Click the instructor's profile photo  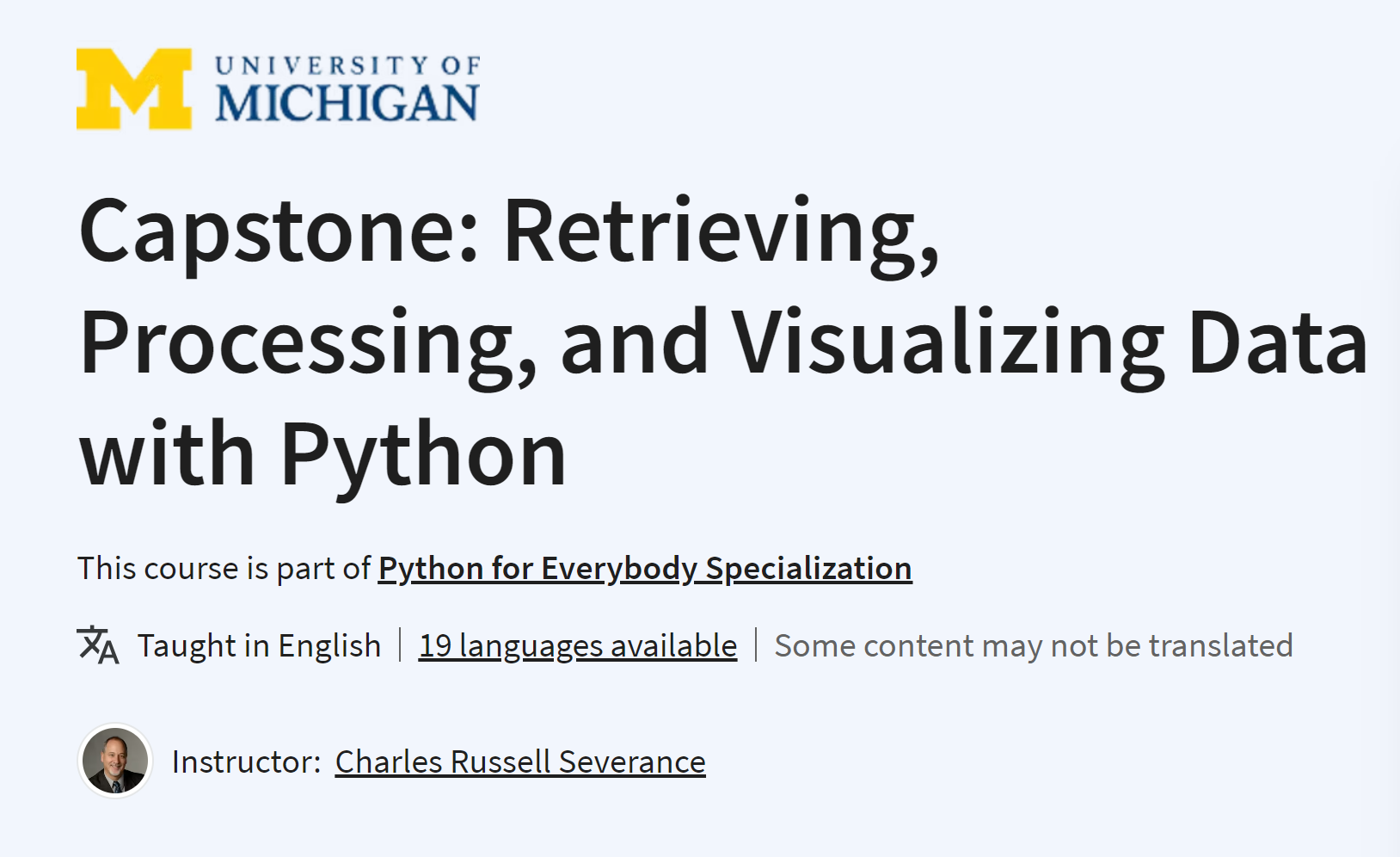(x=115, y=761)
